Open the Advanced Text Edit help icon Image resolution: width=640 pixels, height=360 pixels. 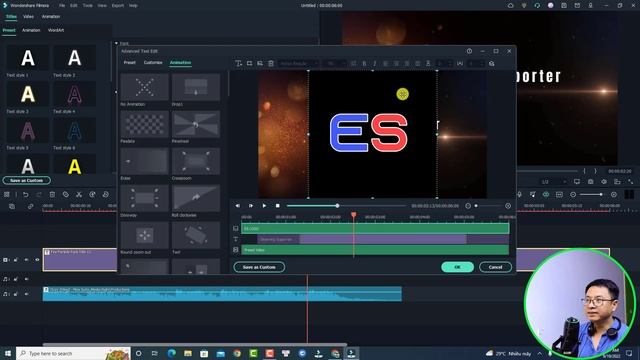click(469, 51)
